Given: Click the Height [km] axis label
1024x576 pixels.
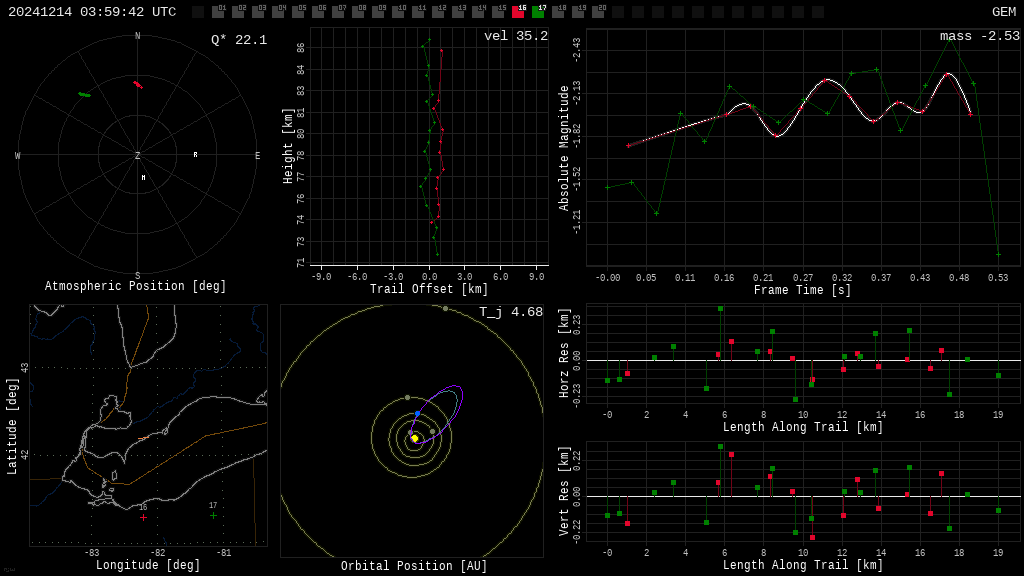Looking at the screenshot, I should pos(288,146).
